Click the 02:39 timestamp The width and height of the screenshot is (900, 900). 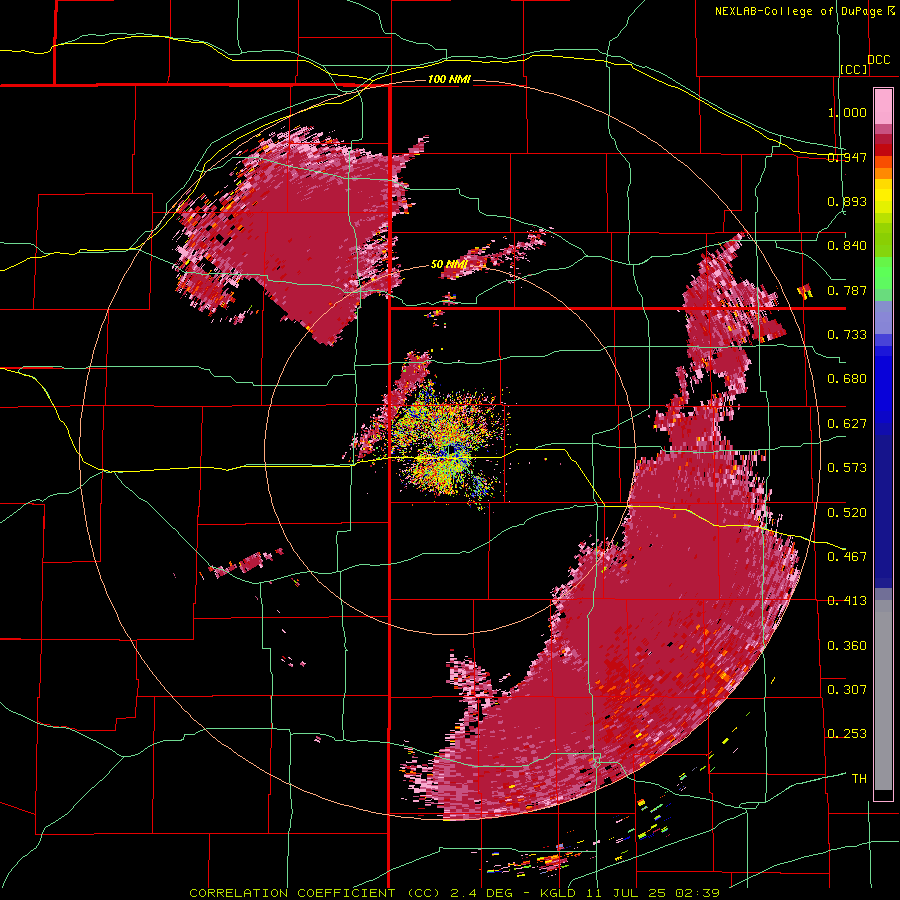[x=699, y=893]
